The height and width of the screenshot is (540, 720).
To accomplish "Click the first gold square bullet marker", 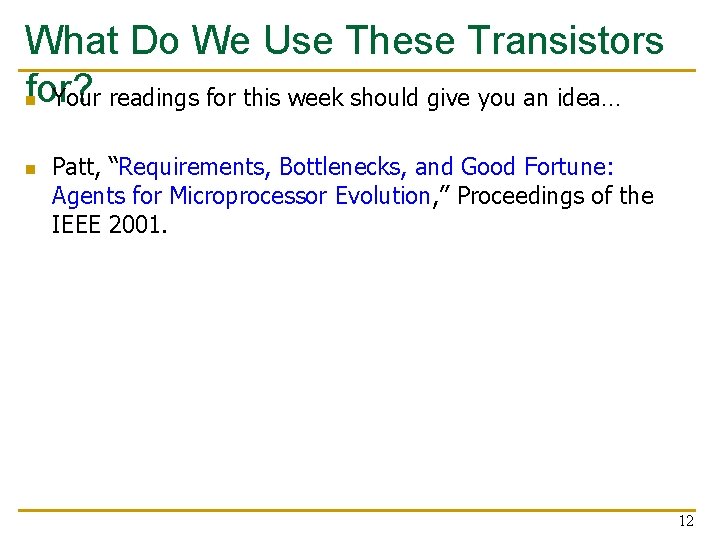I will pos(31,100).
